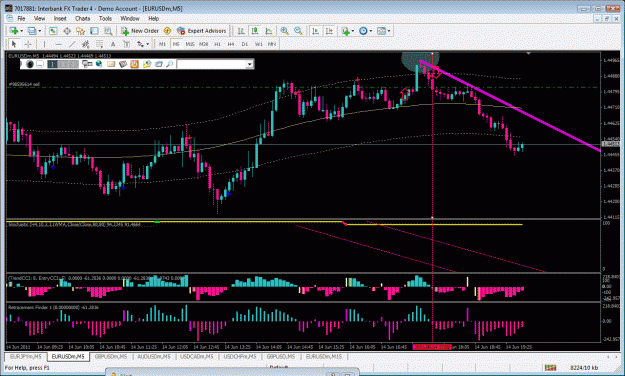Expand the periodicity dropdown arrow
The height and width of the screenshot is (376, 625).
tap(371, 31)
